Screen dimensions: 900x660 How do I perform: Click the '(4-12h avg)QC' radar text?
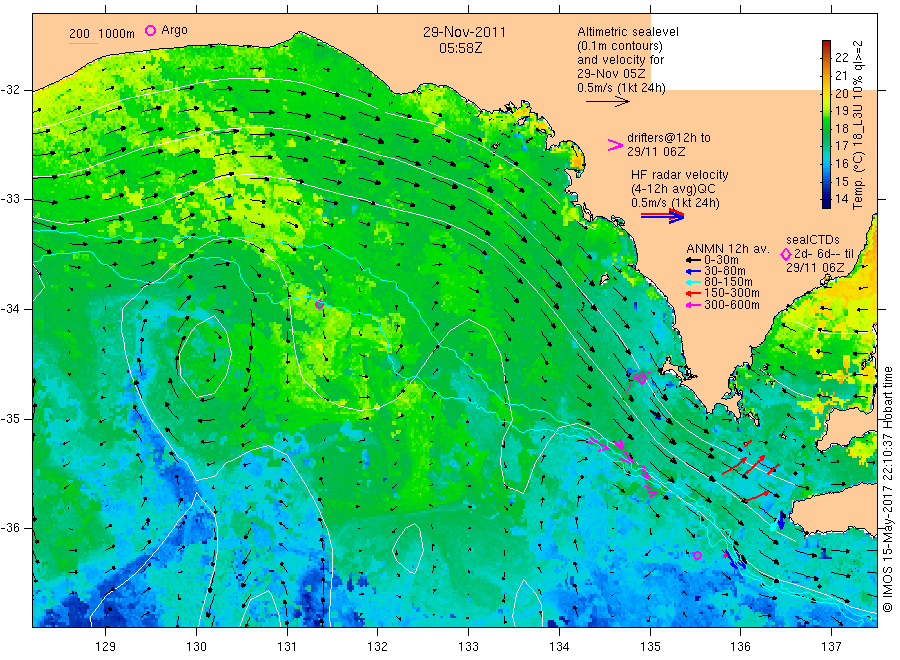tap(673, 189)
